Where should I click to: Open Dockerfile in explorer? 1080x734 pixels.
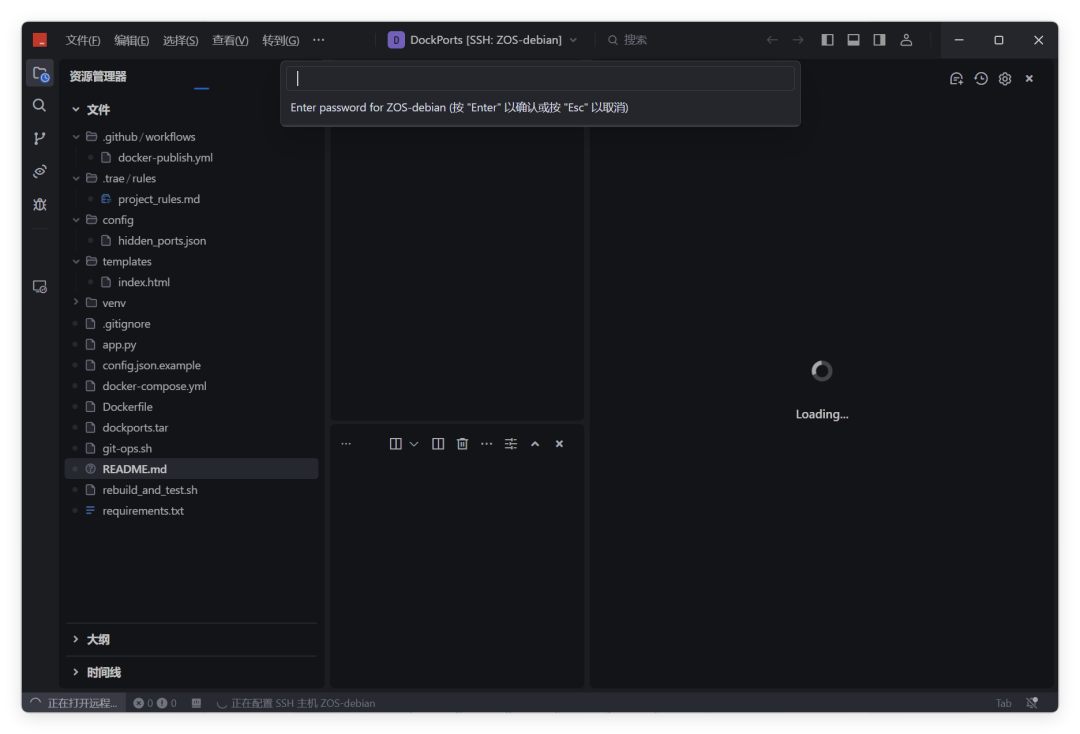click(x=127, y=406)
